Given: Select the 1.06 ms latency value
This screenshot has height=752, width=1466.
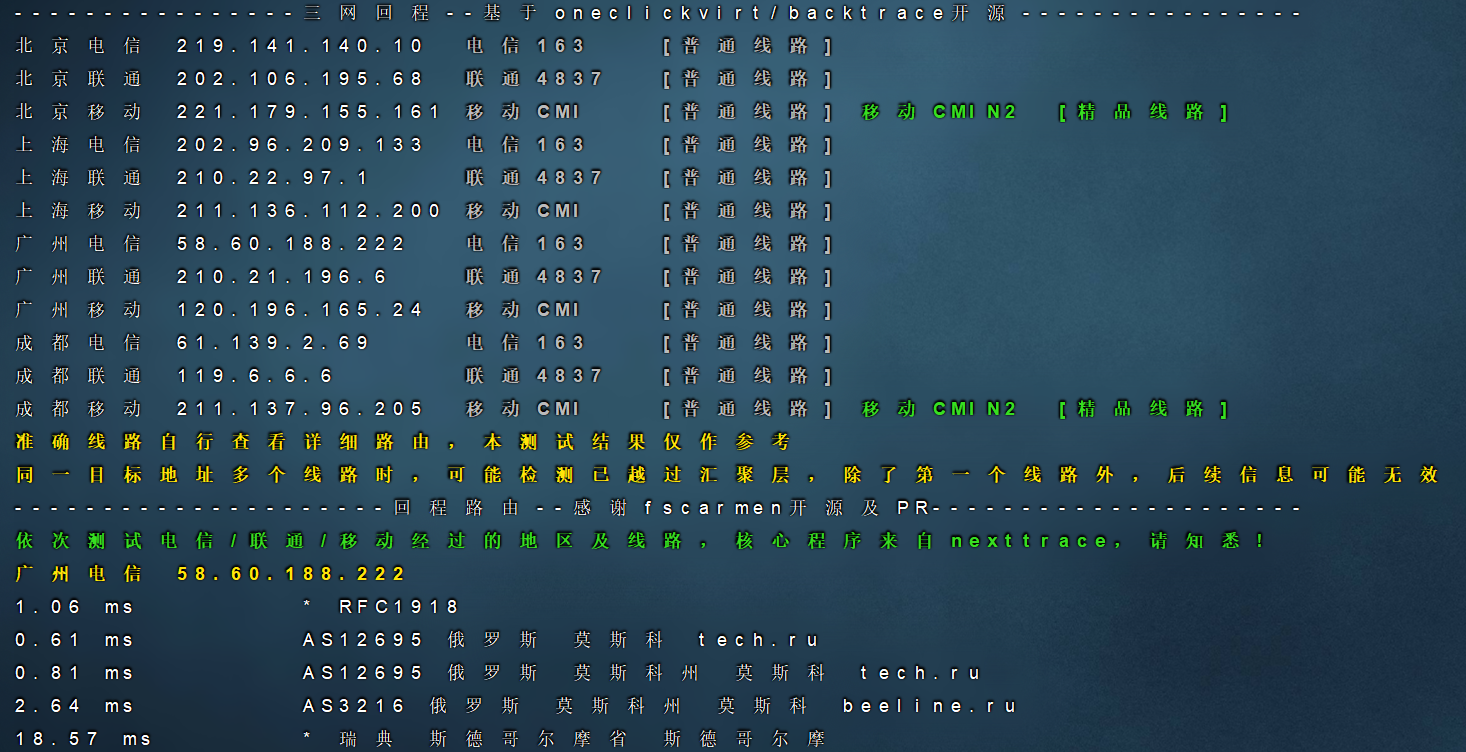Looking at the screenshot, I should 76,606.
